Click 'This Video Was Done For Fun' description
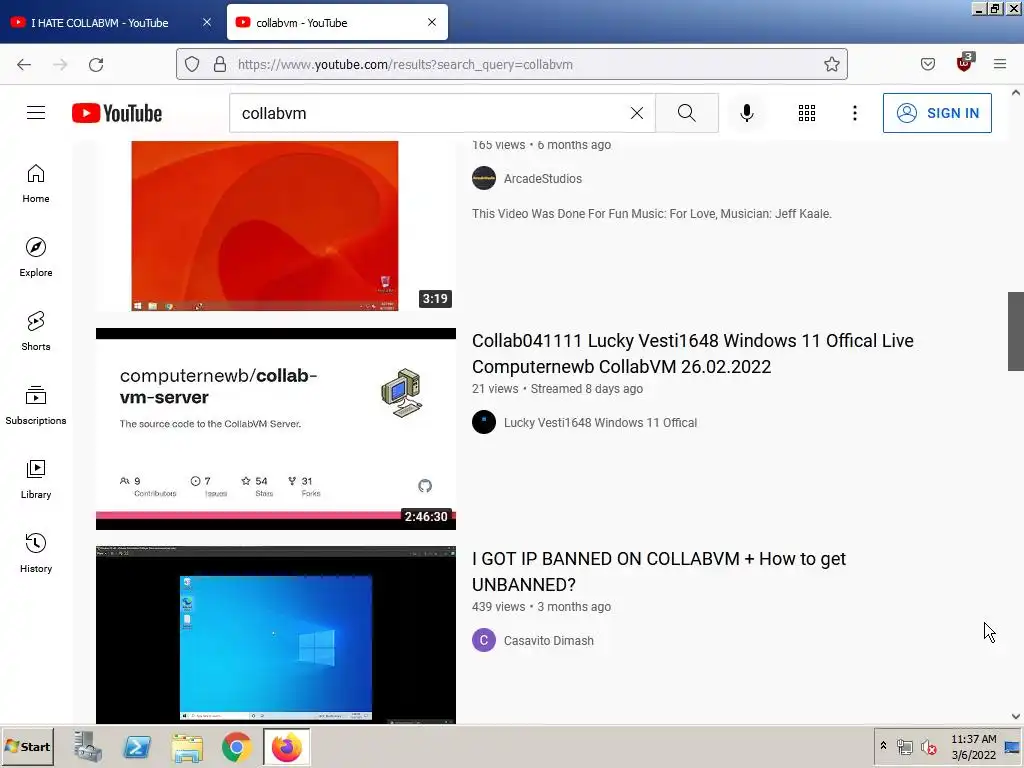 click(x=652, y=214)
